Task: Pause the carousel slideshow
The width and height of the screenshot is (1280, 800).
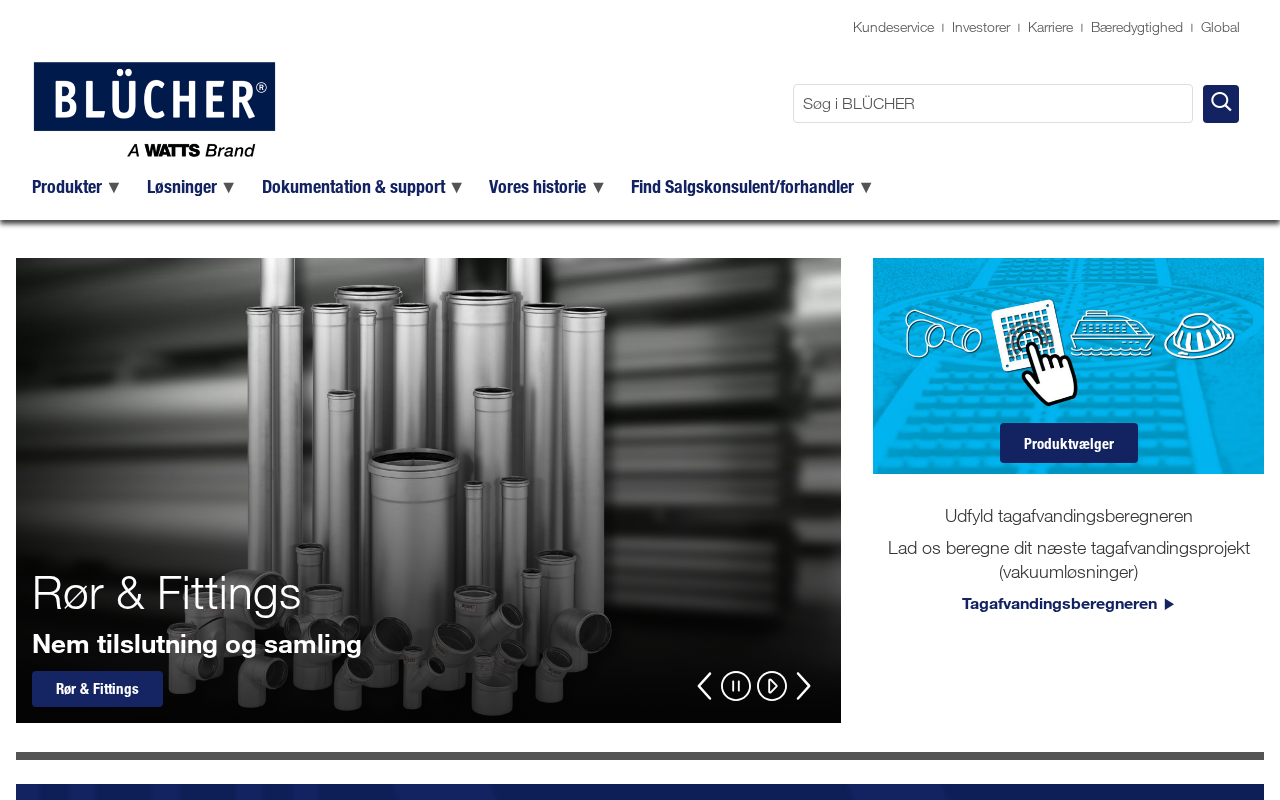Action: 736,686
